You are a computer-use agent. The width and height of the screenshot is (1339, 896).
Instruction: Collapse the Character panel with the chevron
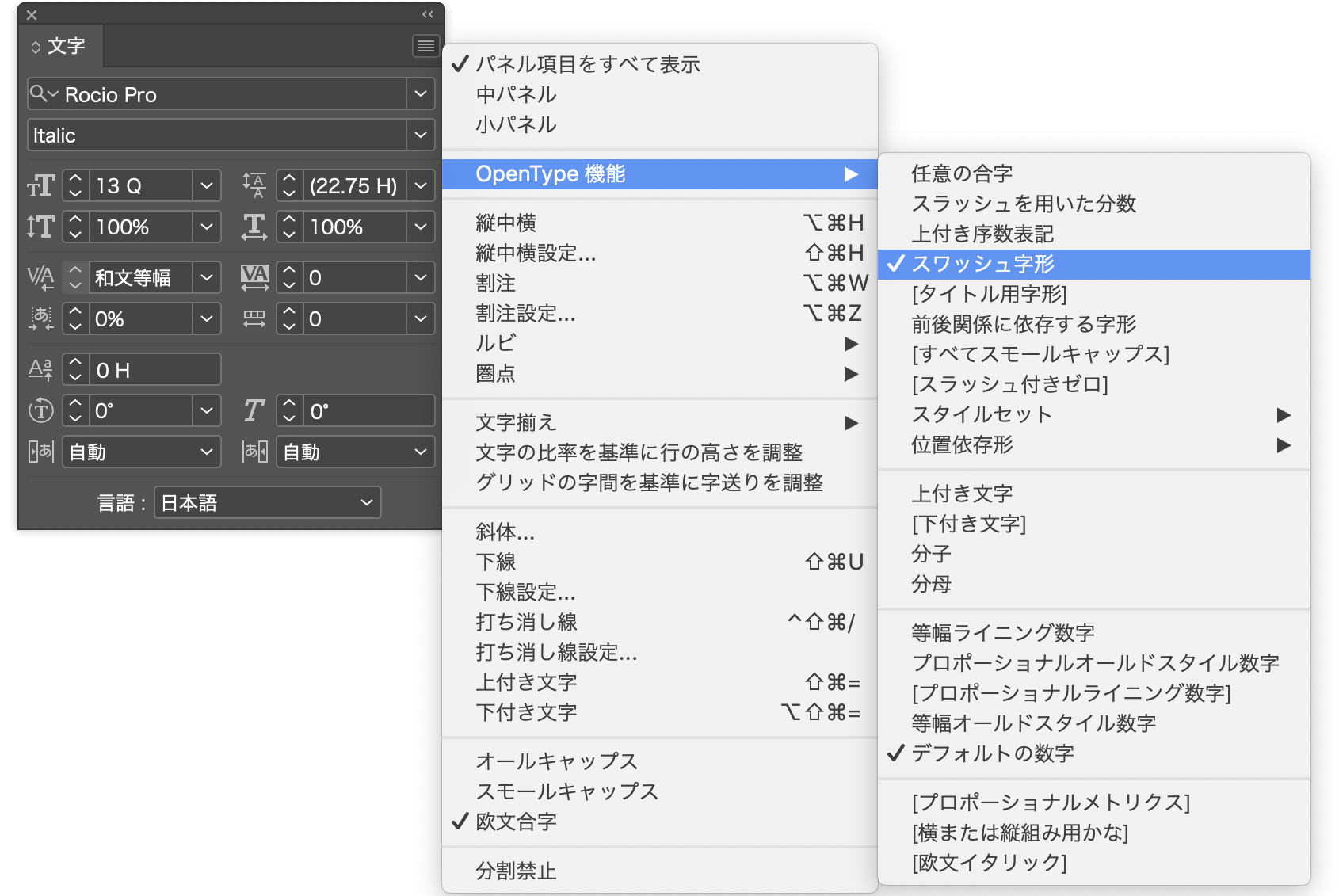427,14
